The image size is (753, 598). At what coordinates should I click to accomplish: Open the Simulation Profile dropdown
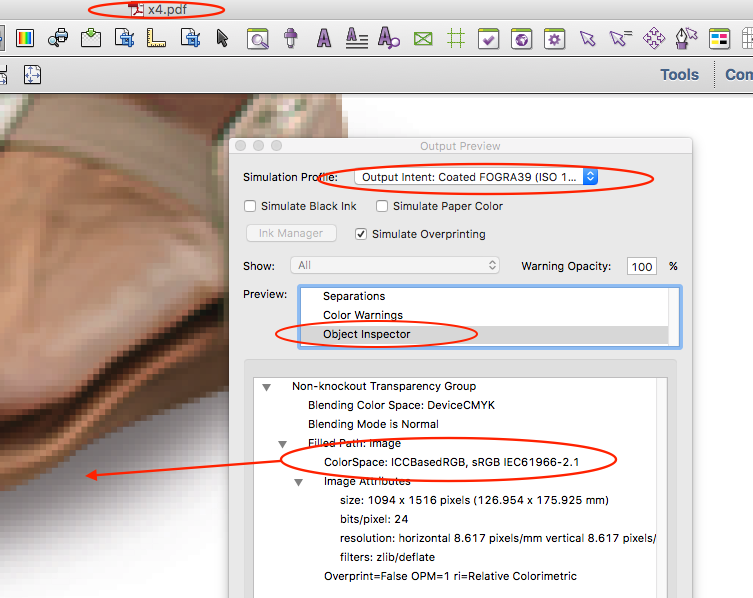pyautogui.click(x=475, y=177)
